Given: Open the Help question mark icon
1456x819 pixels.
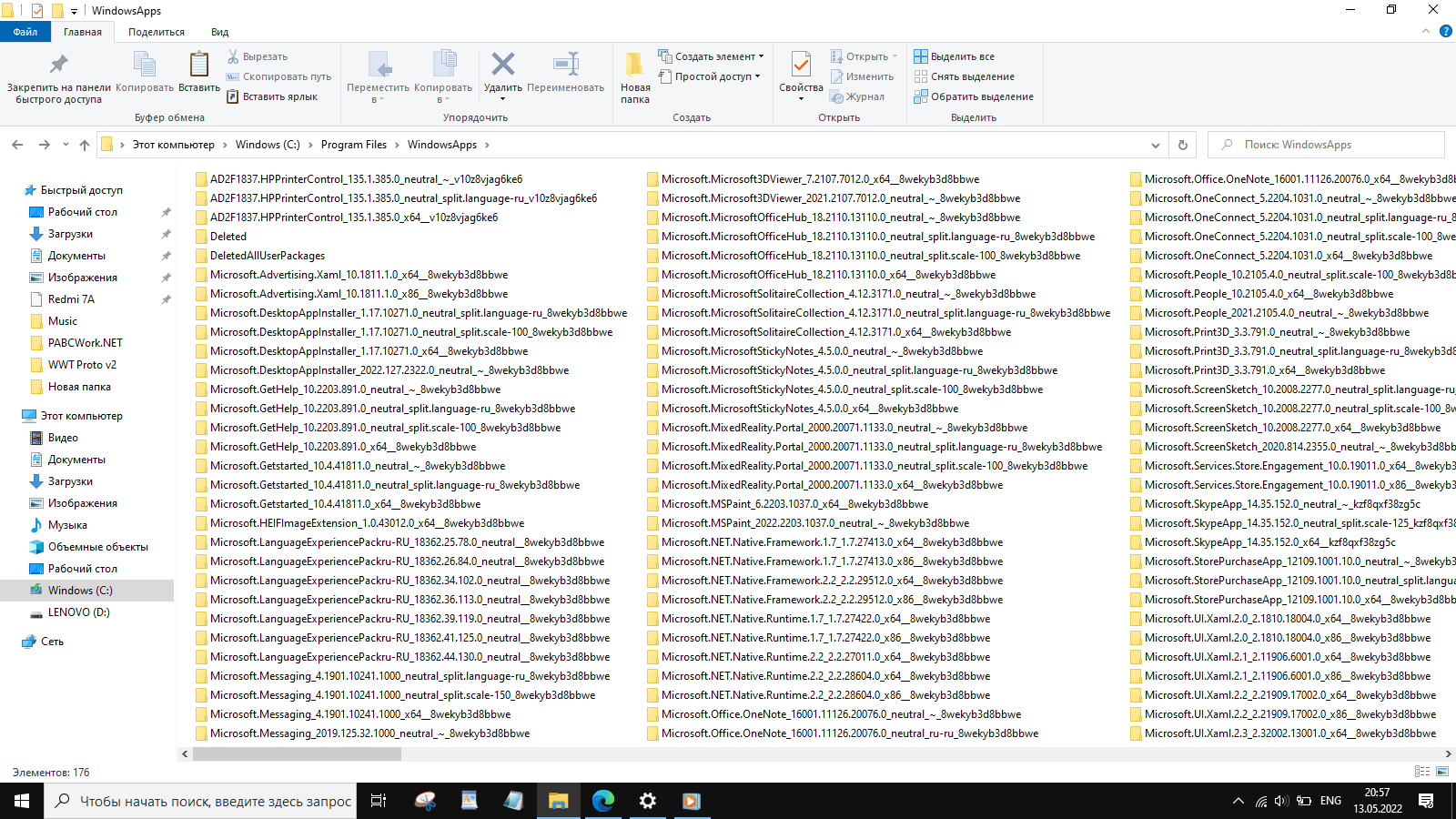Looking at the screenshot, I should coord(1445,31).
